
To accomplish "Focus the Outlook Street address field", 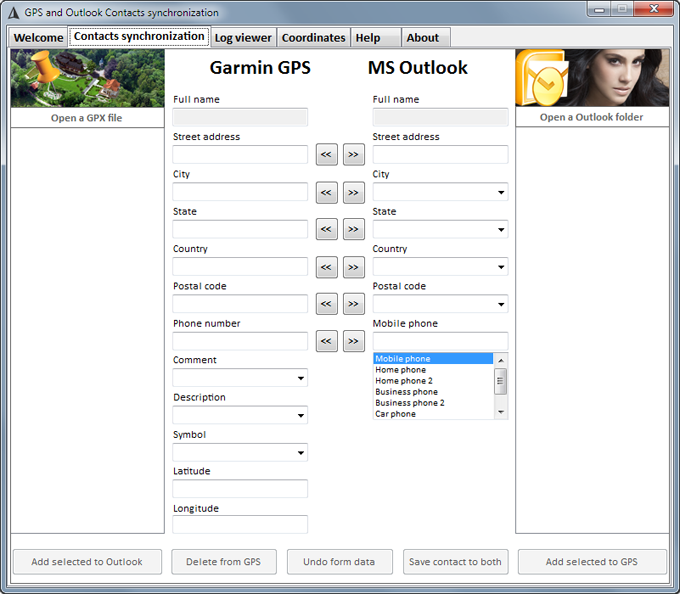I will coord(441,155).
